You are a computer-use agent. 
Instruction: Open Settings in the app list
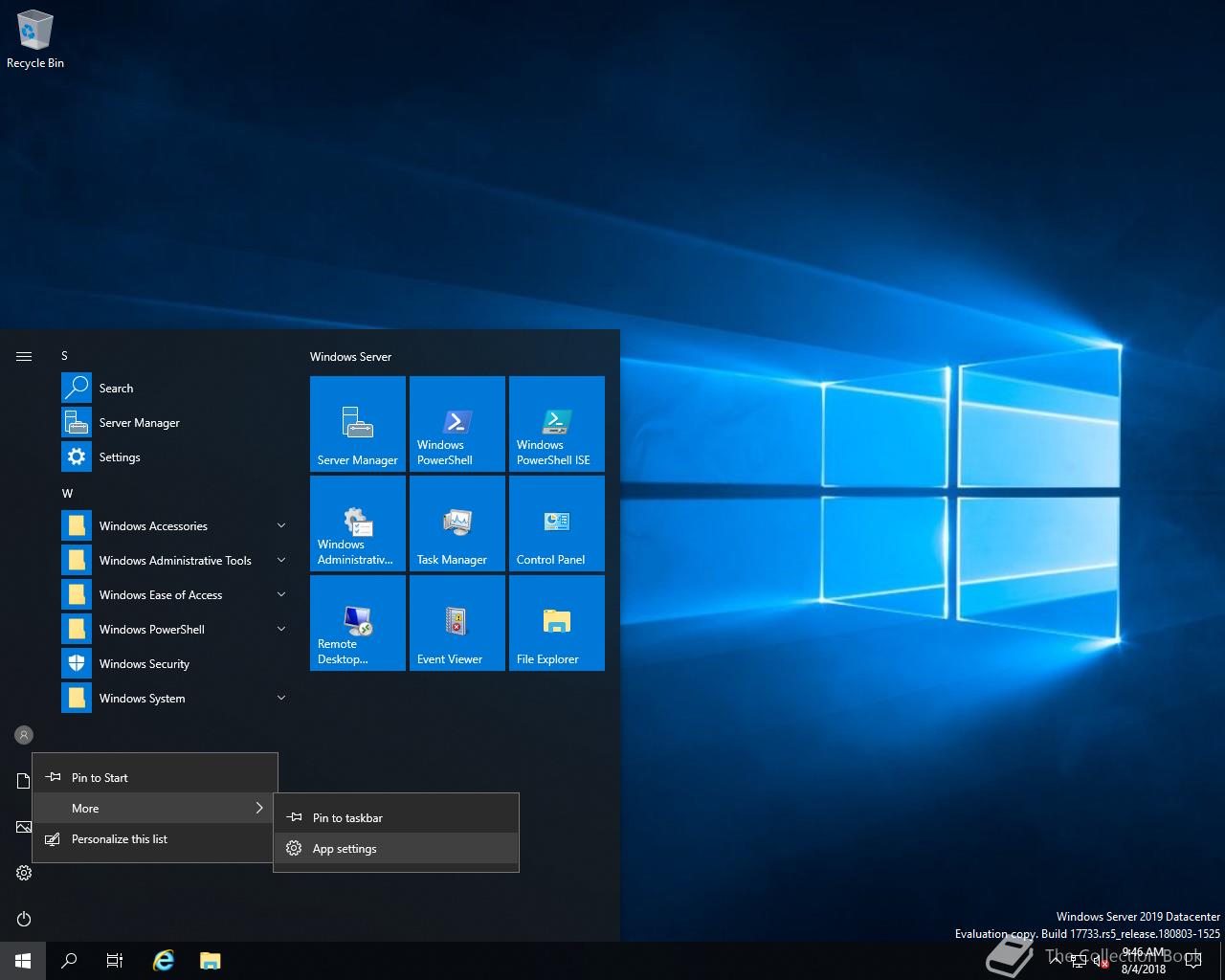(175, 457)
